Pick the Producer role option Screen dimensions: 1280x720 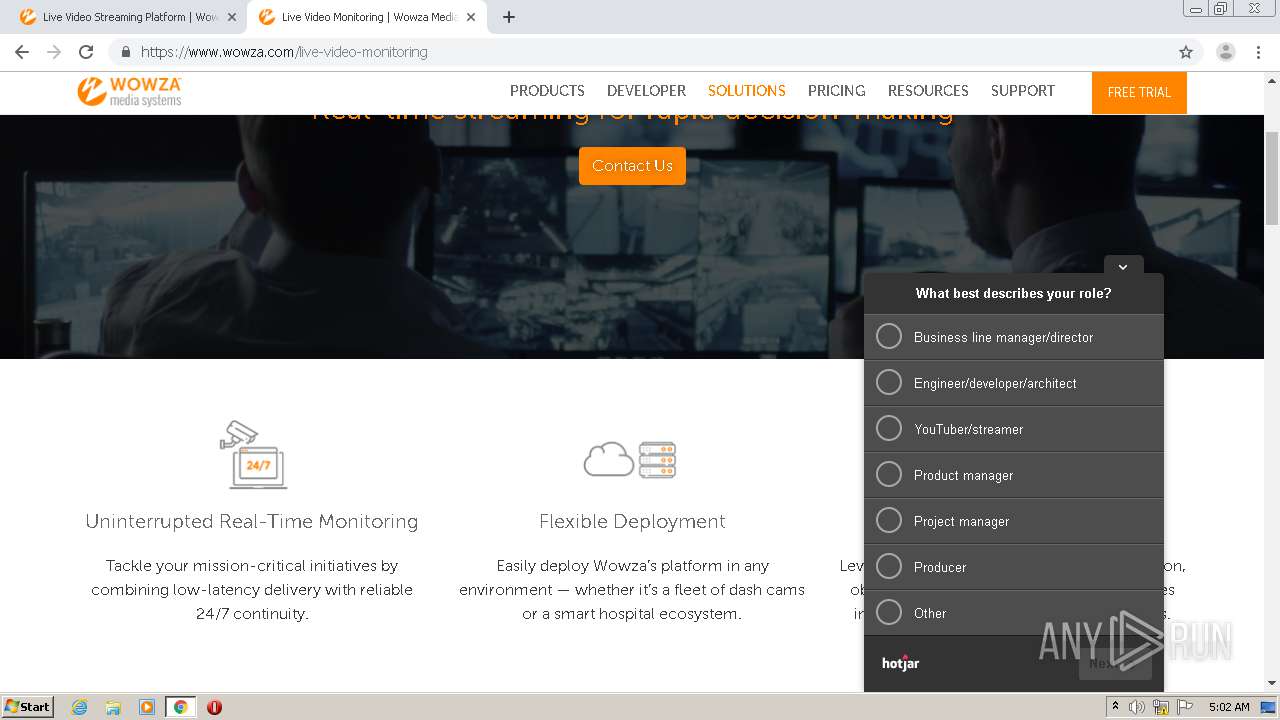[x=1014, y=567]
